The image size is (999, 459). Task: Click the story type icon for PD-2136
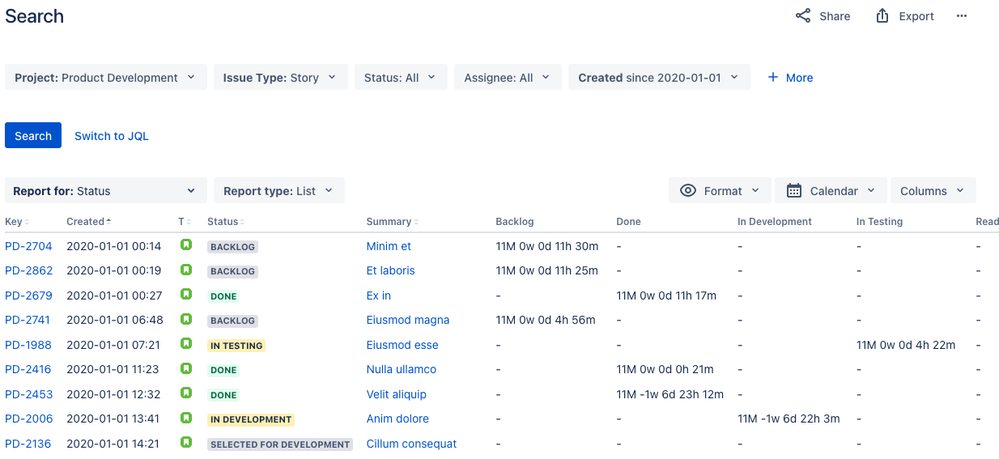point(186,442)
